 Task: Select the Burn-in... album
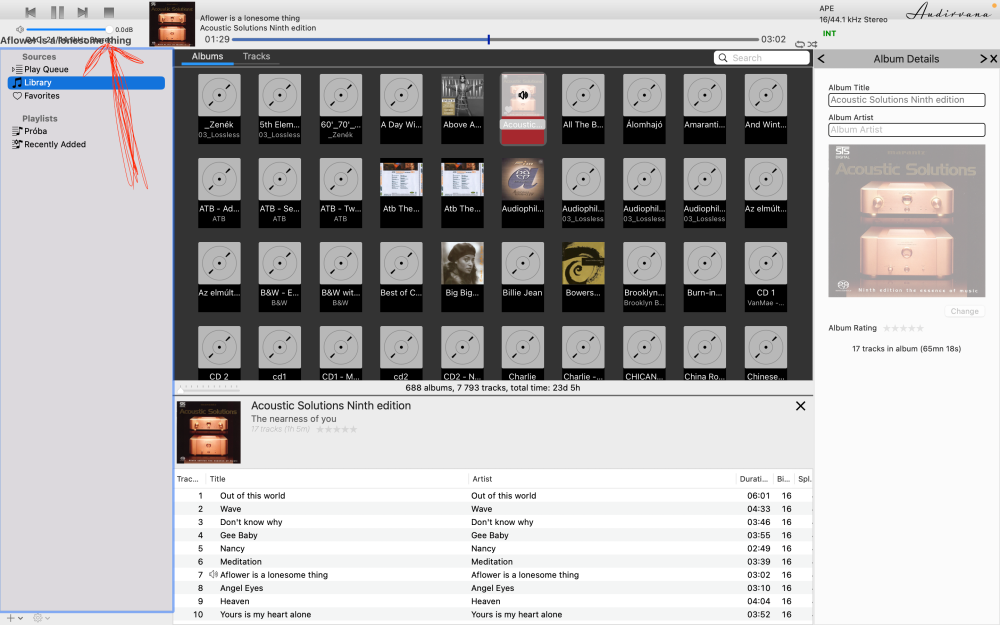(705, 277)
